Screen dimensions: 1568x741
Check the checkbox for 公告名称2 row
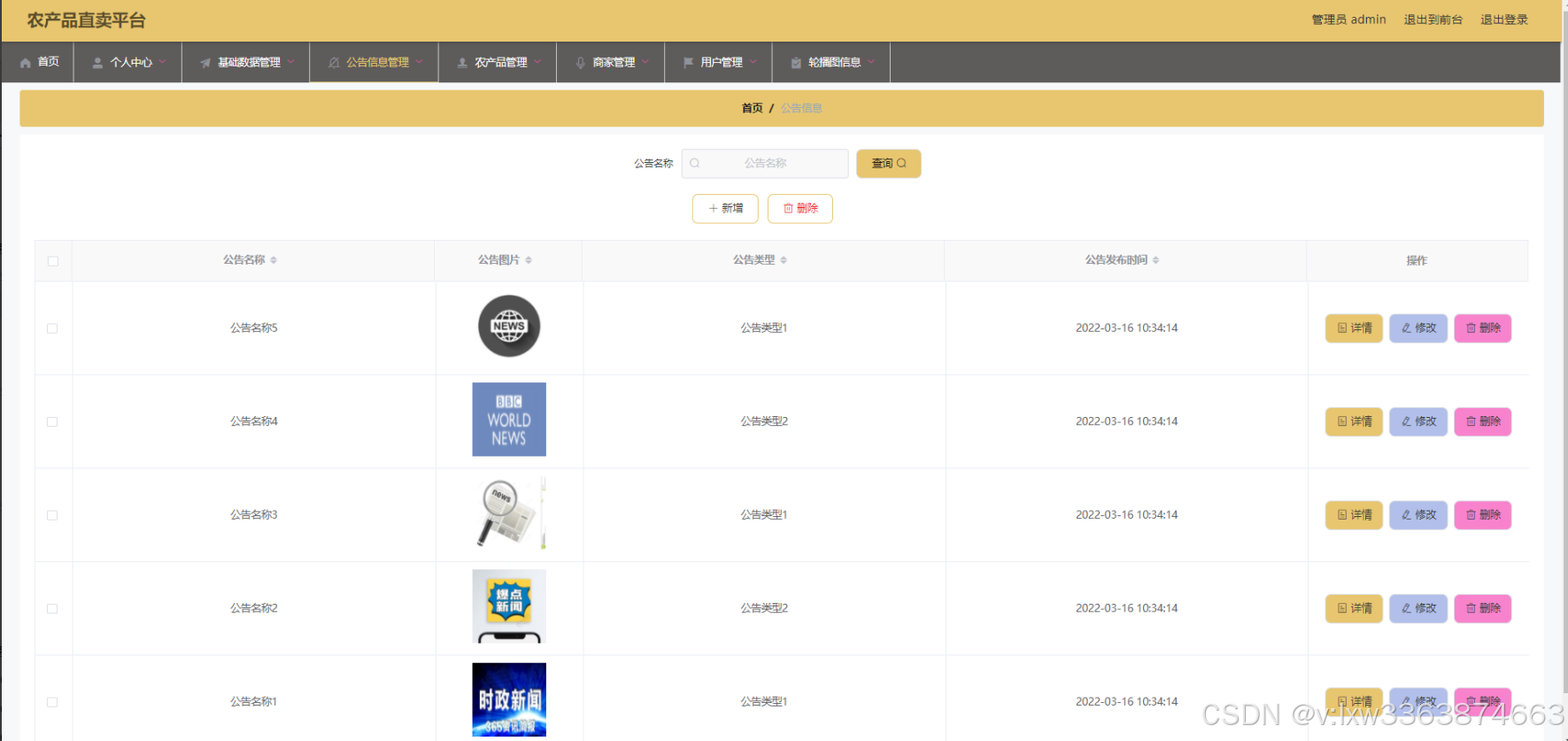coord(52,609)
